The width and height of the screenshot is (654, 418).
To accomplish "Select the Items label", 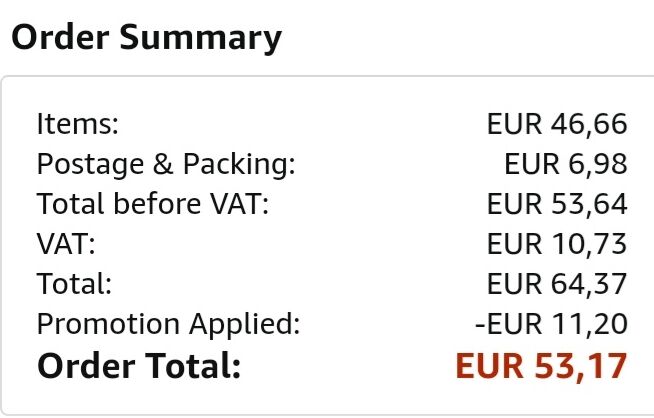I will [x=78, y=124].
